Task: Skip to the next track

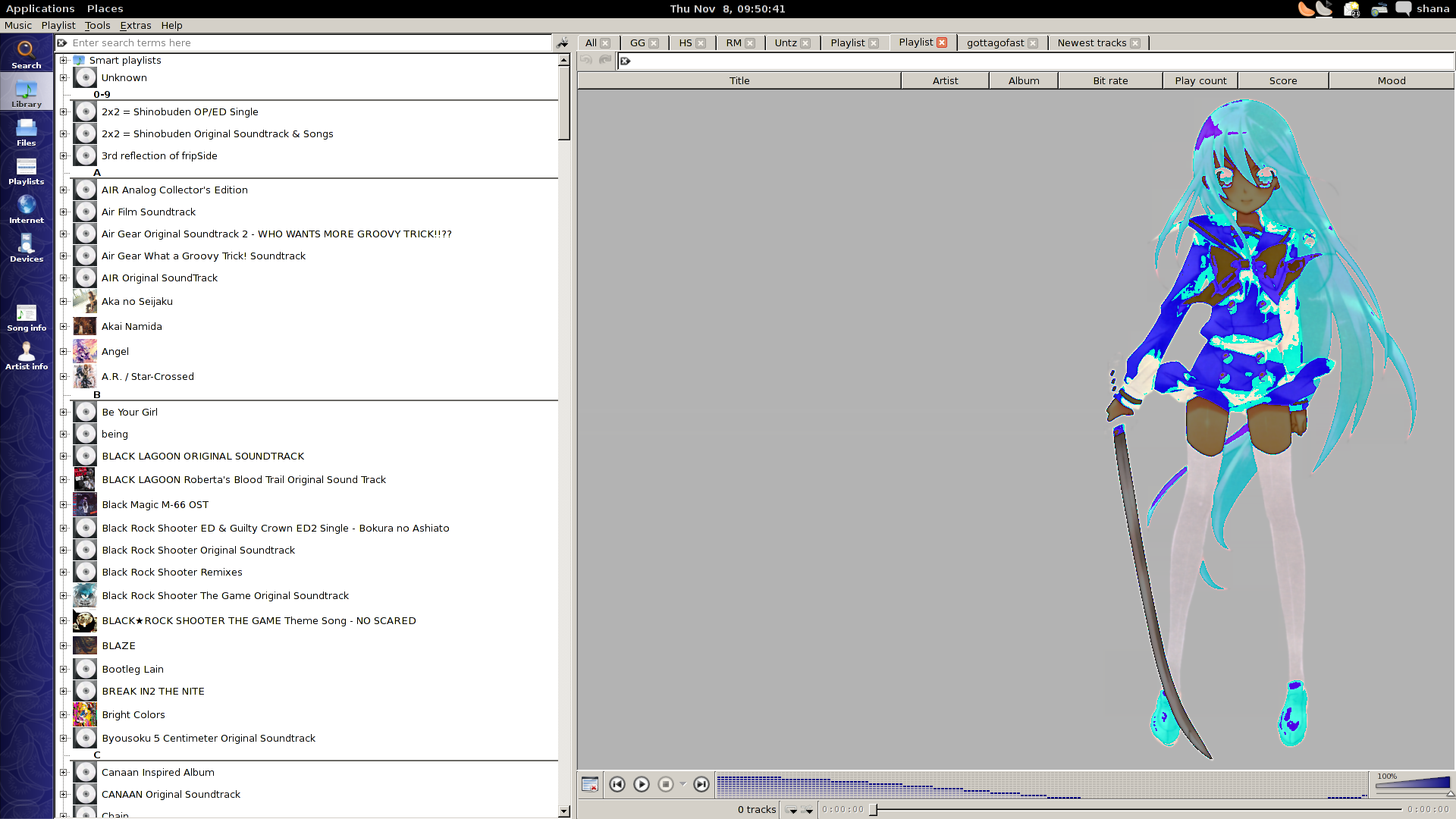Action: click(701, 784)
